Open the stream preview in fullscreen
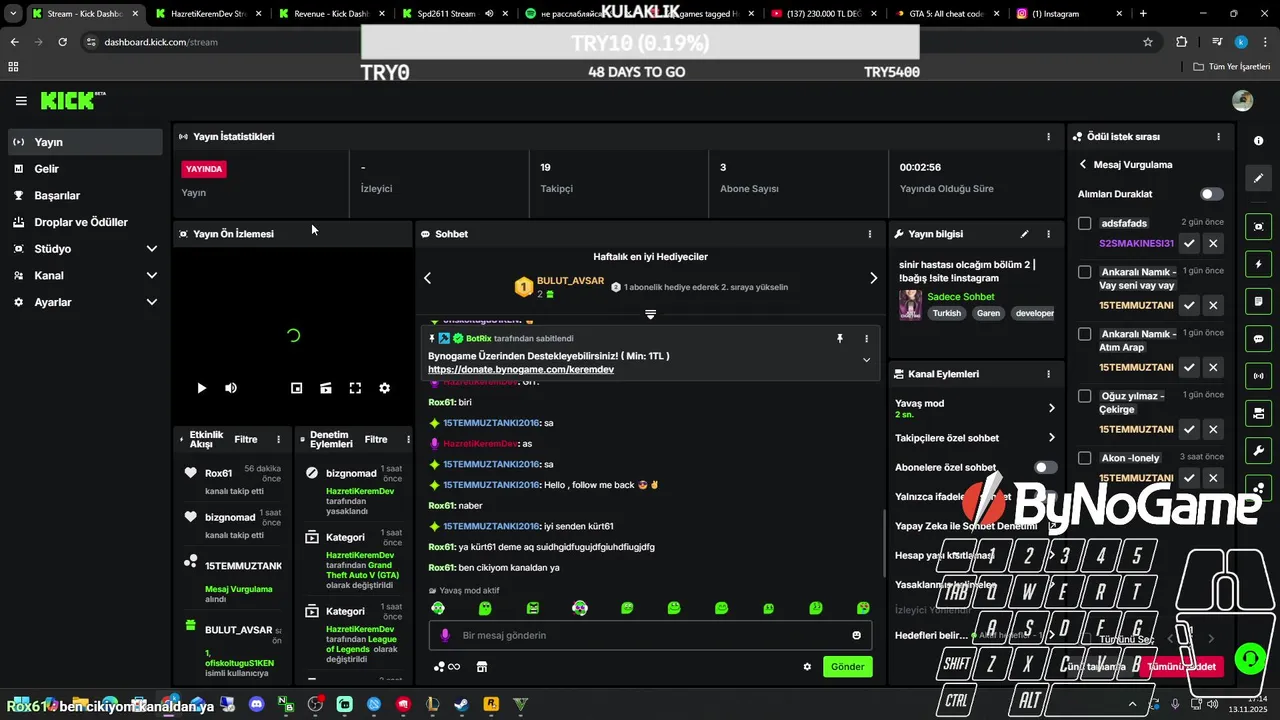1280x720 pixels. (x=355, y=388)
